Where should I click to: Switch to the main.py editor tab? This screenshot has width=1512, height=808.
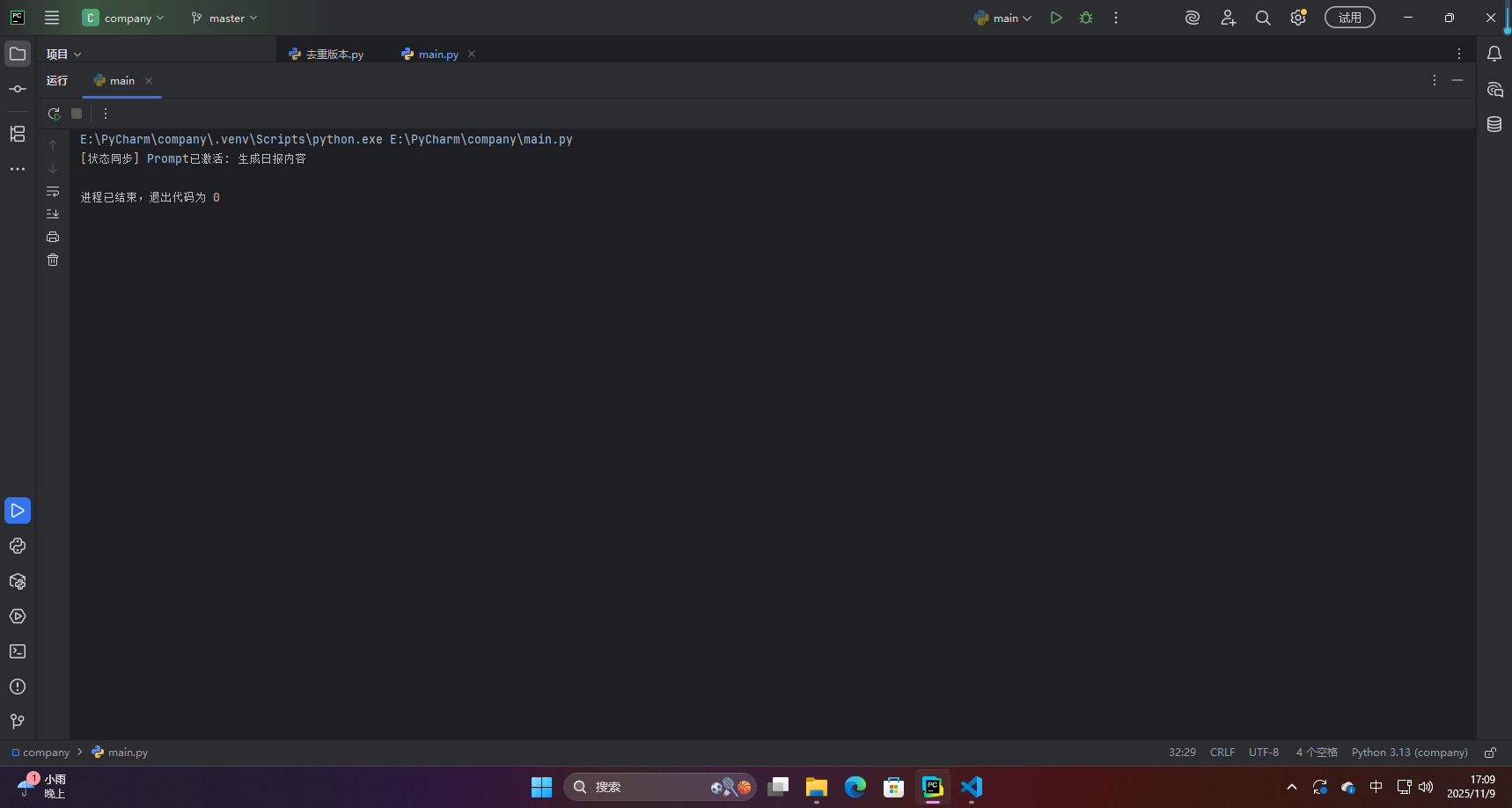(430, 54)
